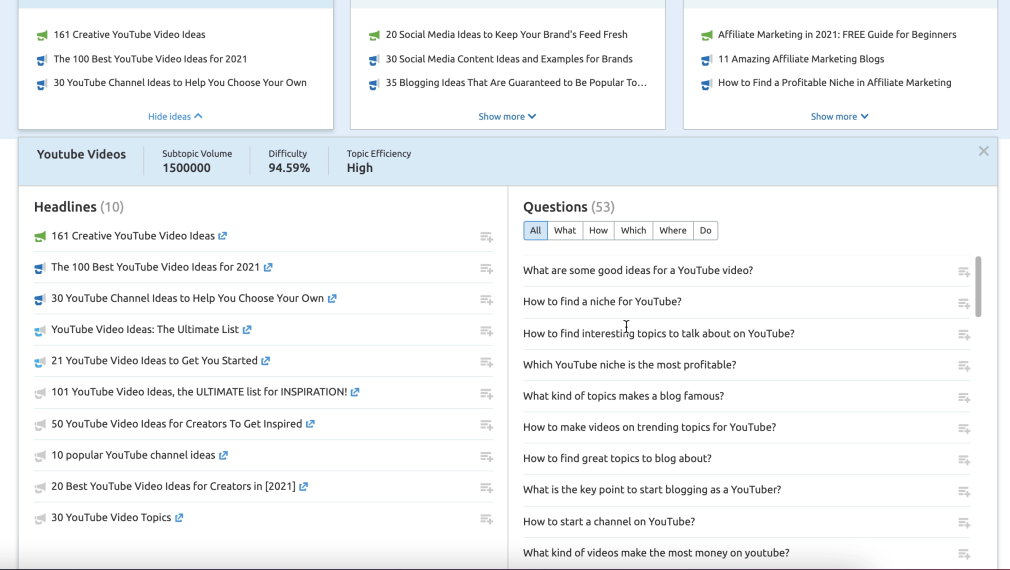The image size is (1010, 570).
Task: Add 'How to find interesting topics to talk about' to favorites
Action: click(x=964, y=335)
